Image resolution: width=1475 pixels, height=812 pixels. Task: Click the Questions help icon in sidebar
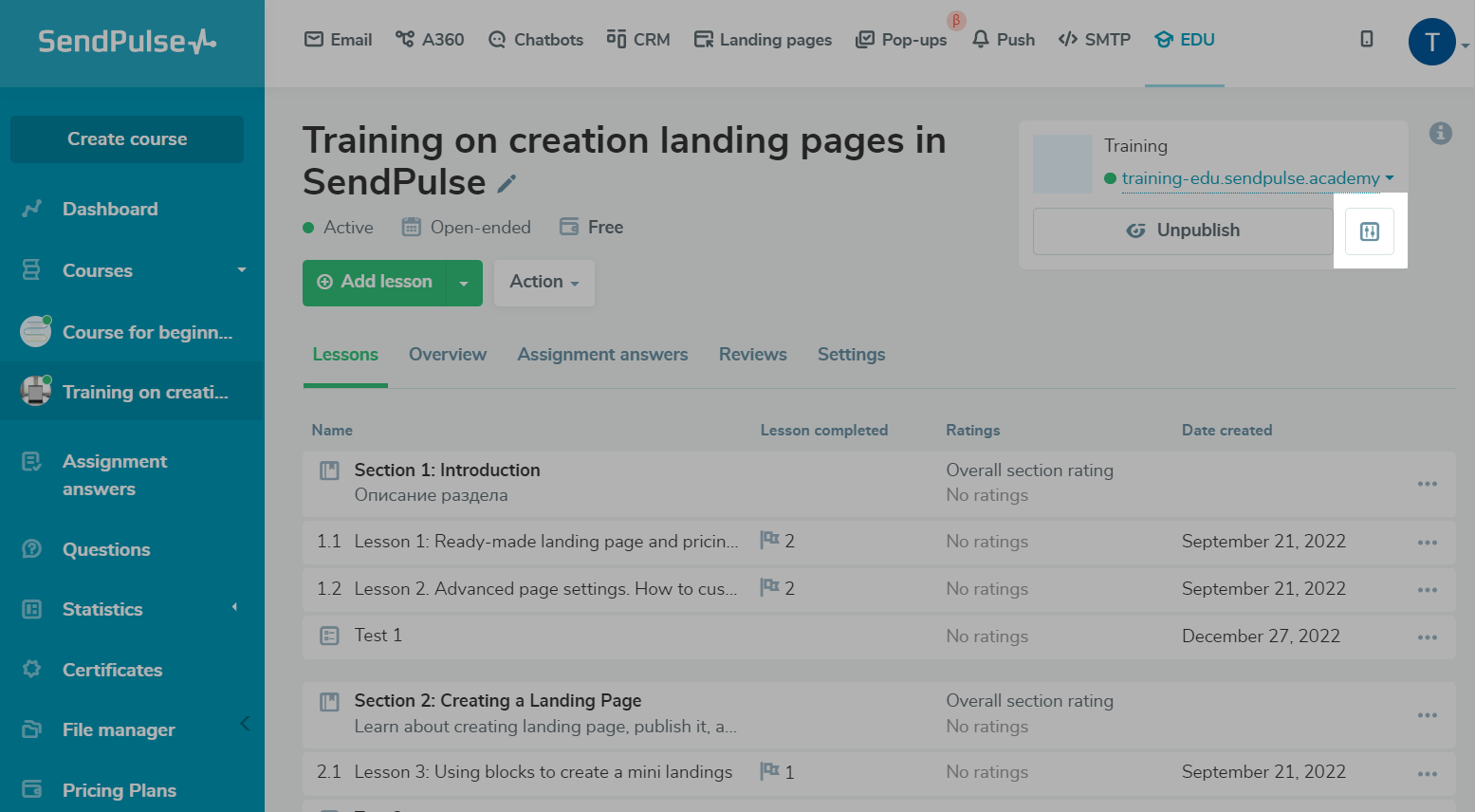click(32, 549)
